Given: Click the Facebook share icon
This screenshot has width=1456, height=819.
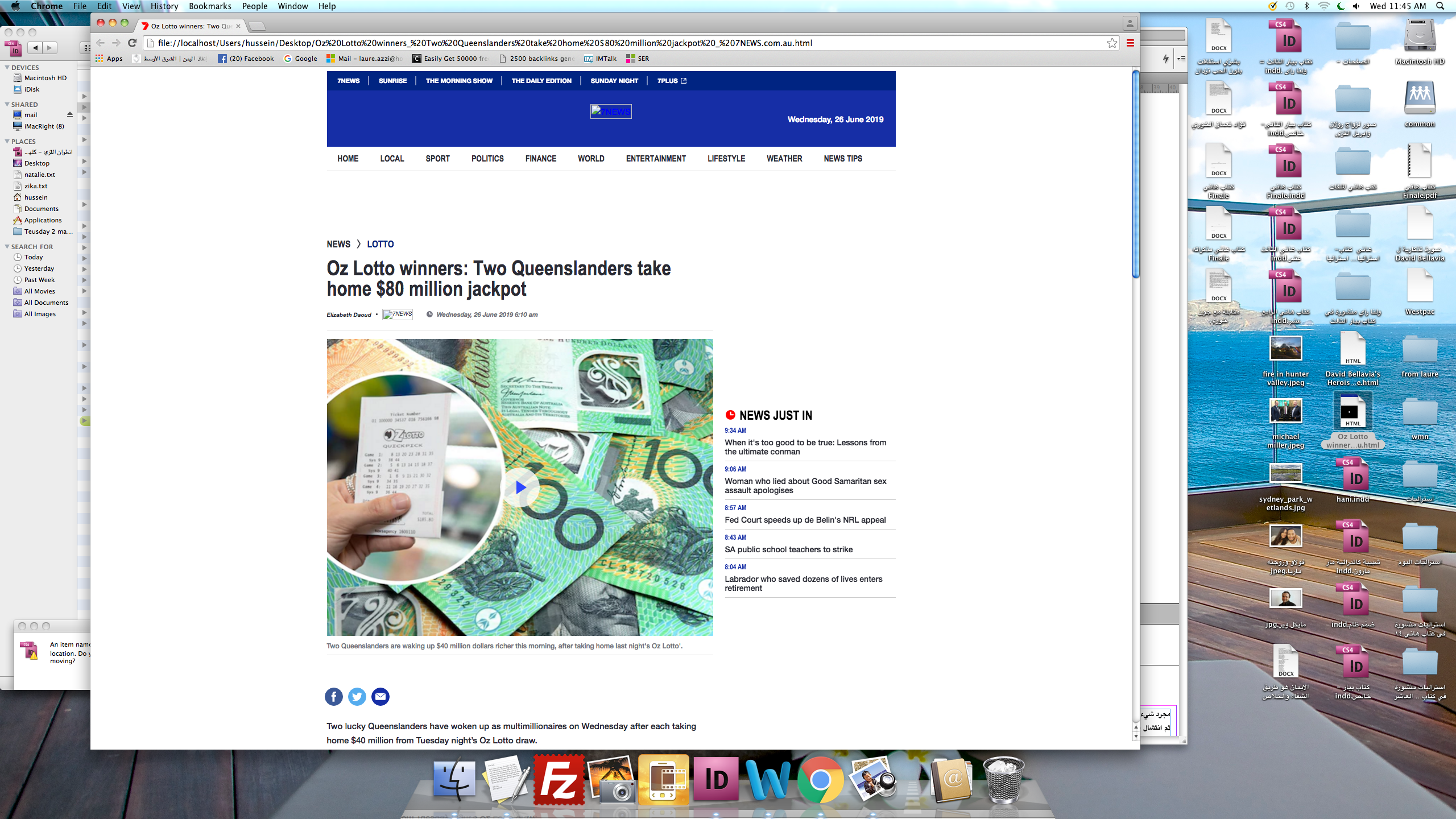Looking at the screenshot, I should 334,696.
